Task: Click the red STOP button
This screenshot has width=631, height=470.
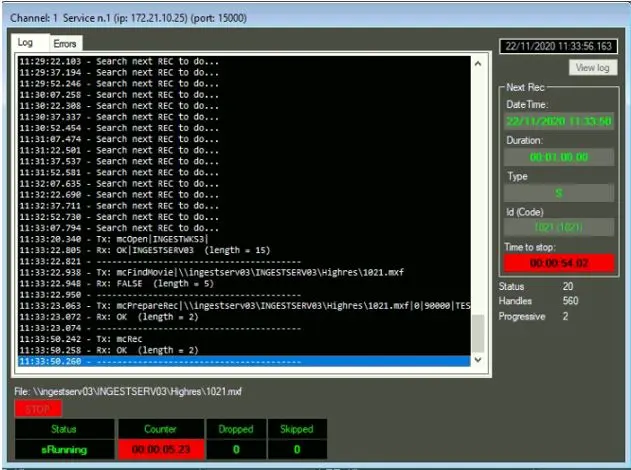Action: 38,408
